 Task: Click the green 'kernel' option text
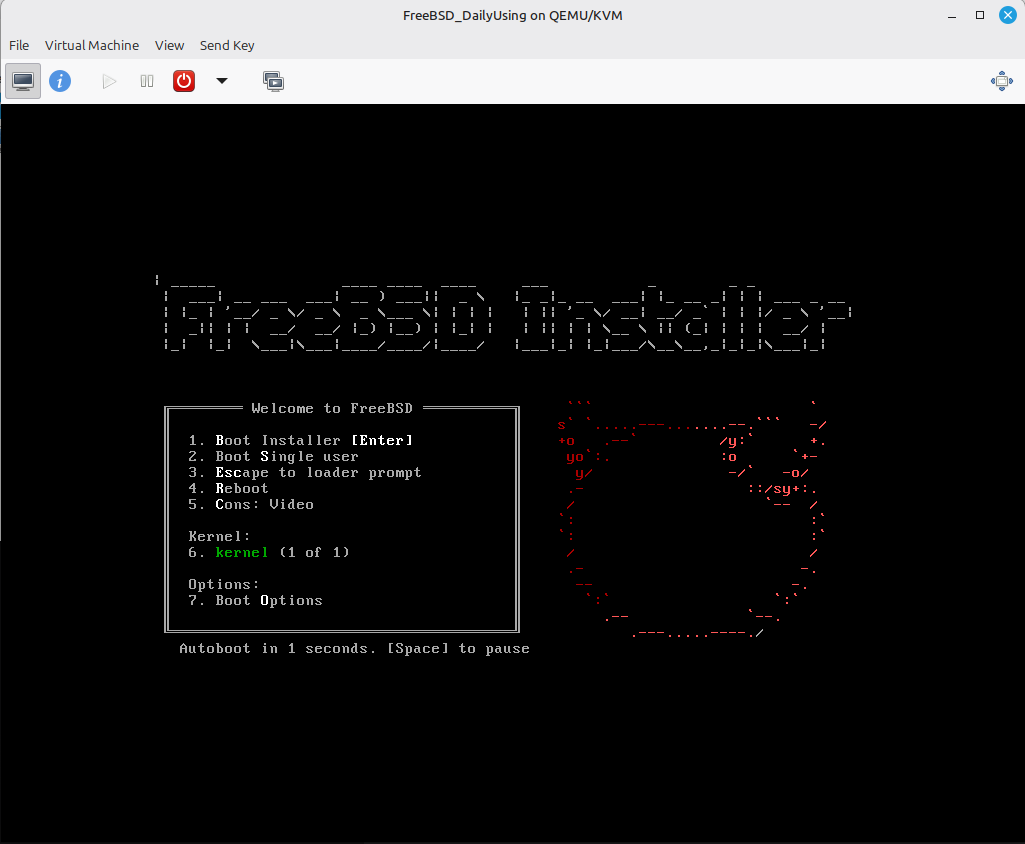click(x=242, y=552)
